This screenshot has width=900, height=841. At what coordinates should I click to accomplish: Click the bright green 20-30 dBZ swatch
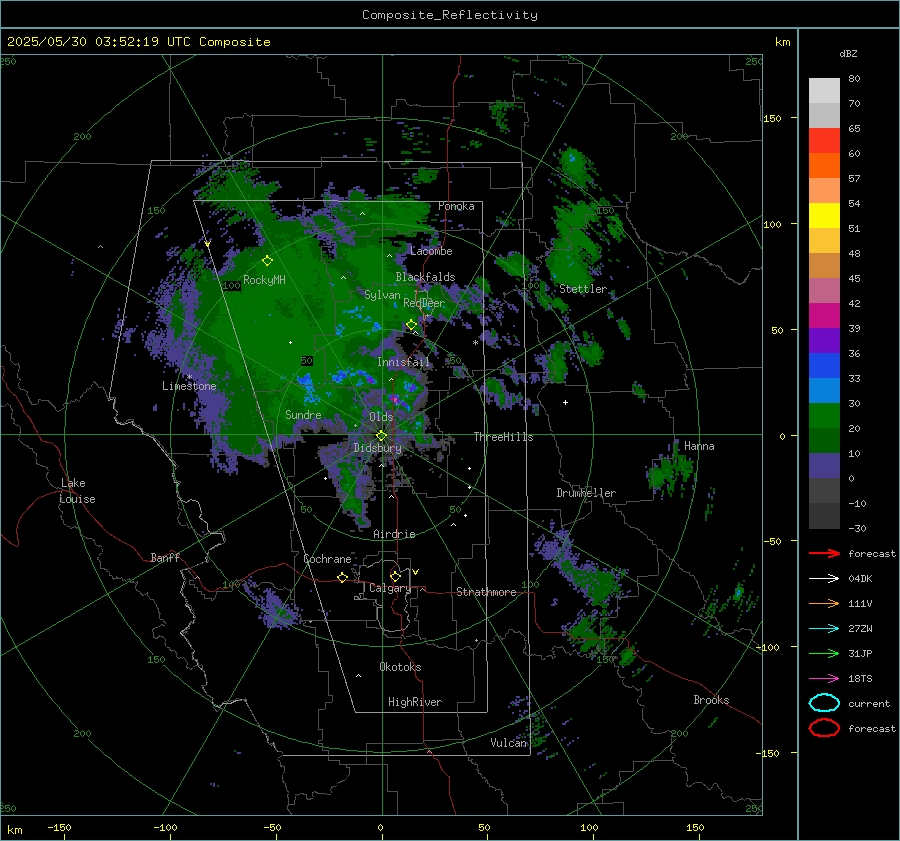(x=824, y=415)
